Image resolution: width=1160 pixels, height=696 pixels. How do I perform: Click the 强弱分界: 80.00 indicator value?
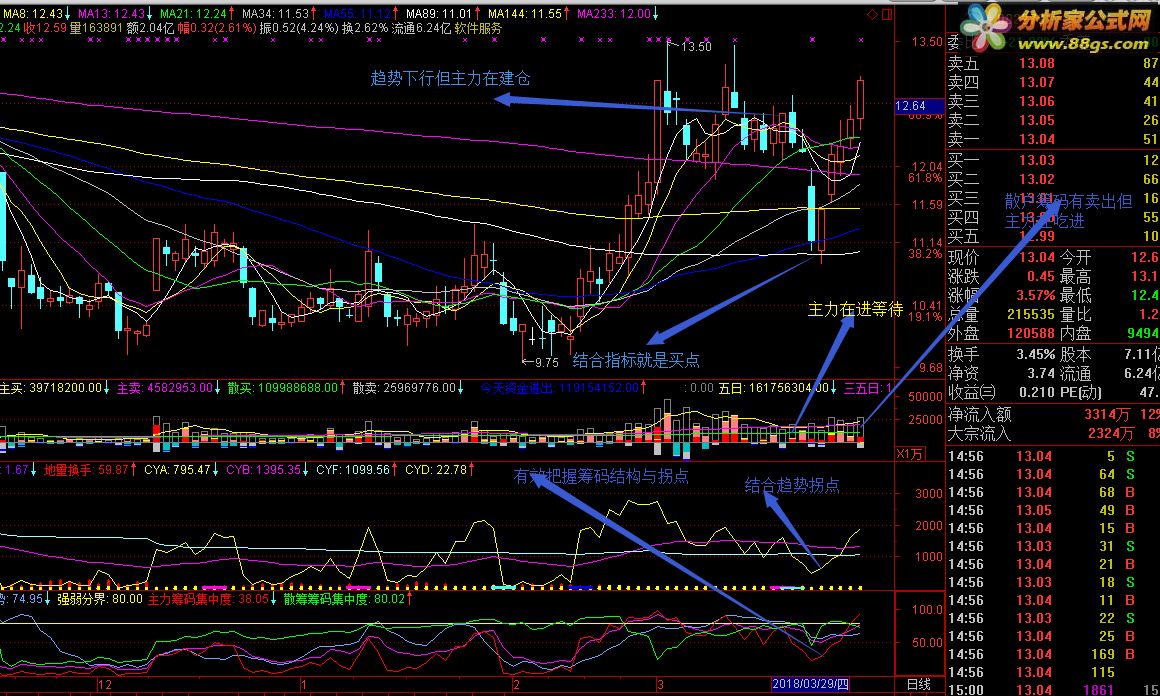[100, 598]
